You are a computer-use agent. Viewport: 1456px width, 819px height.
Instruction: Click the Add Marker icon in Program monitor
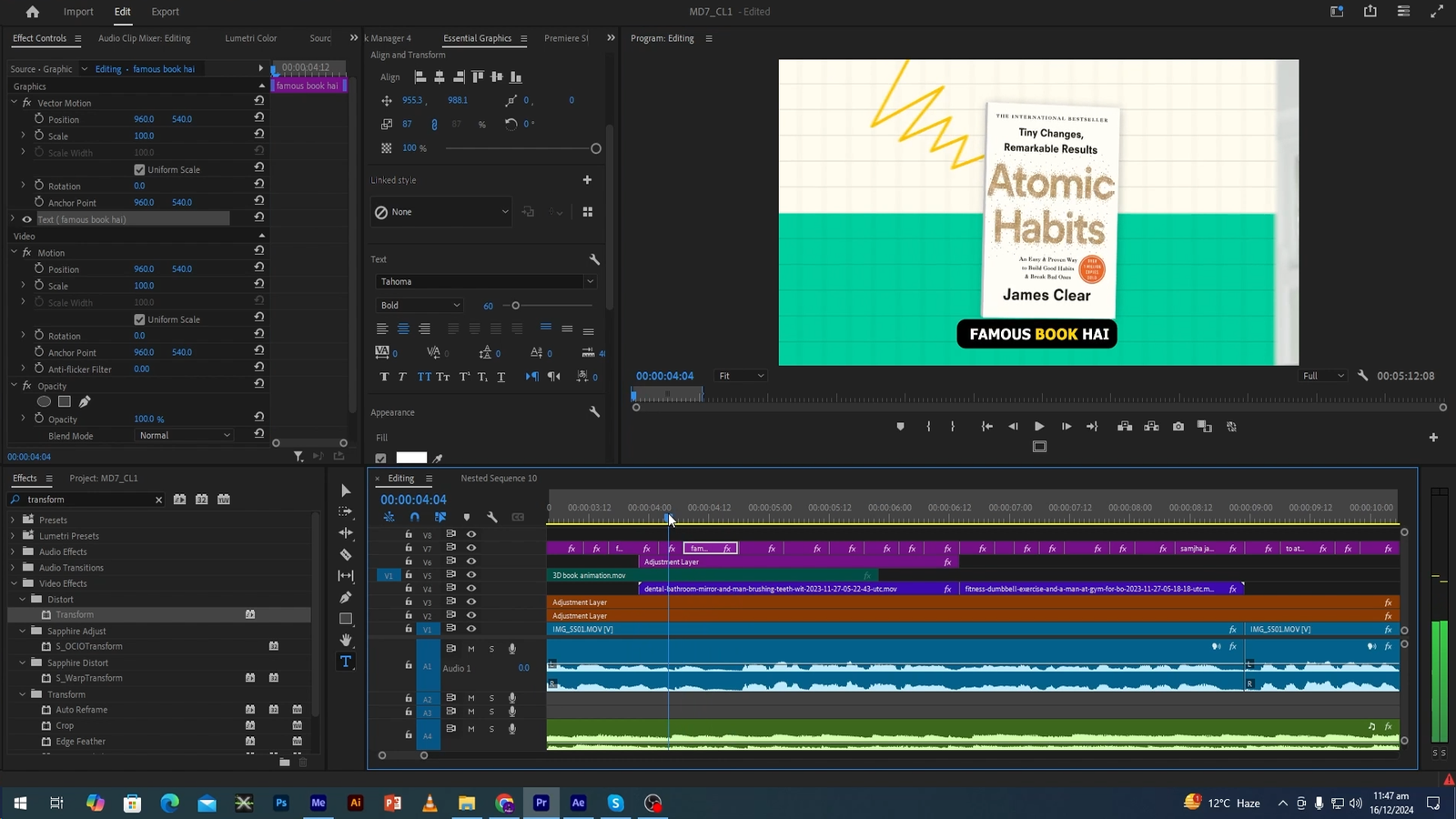(900, 426)
